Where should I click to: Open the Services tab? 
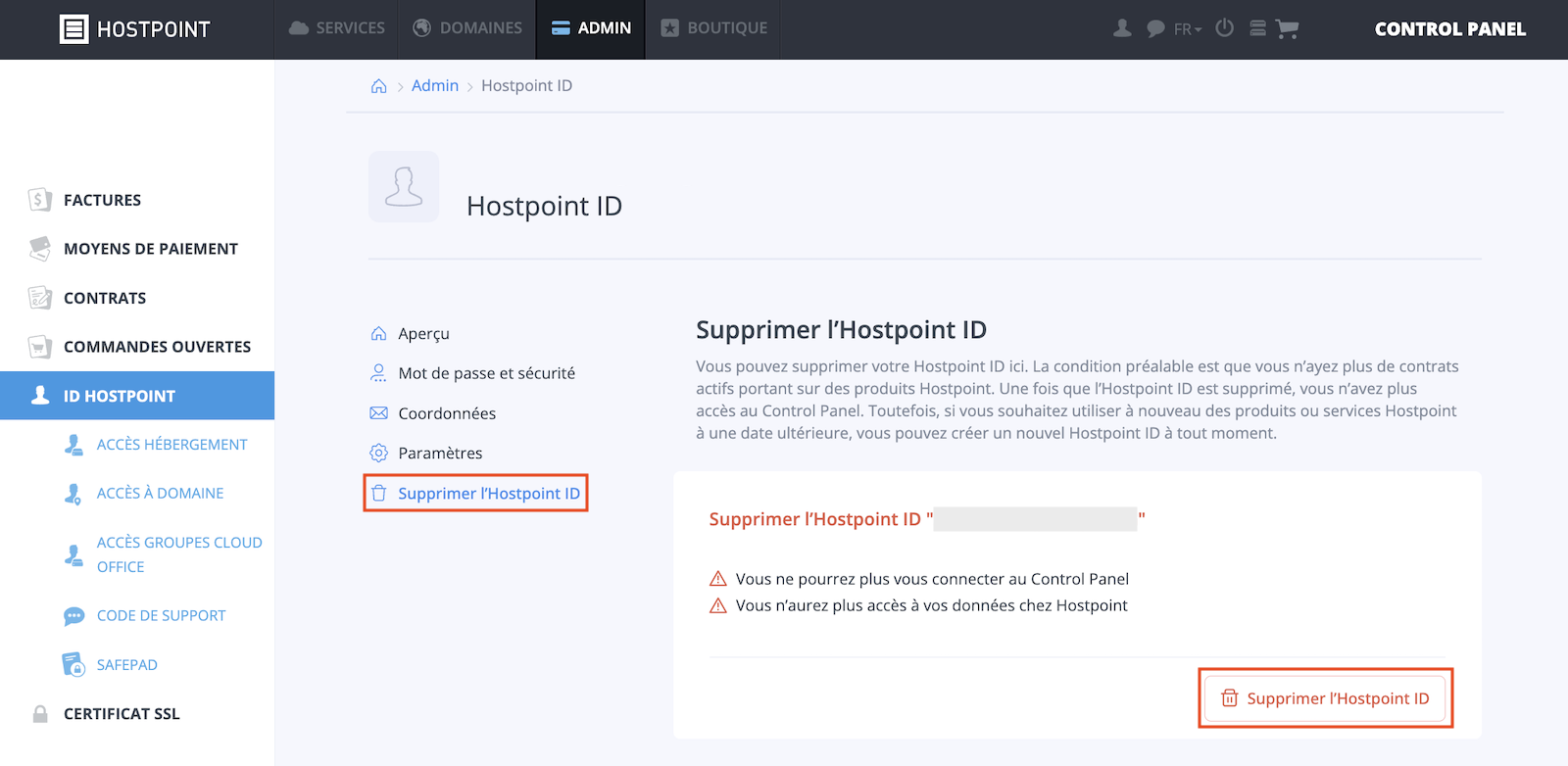tap(336, 28)
